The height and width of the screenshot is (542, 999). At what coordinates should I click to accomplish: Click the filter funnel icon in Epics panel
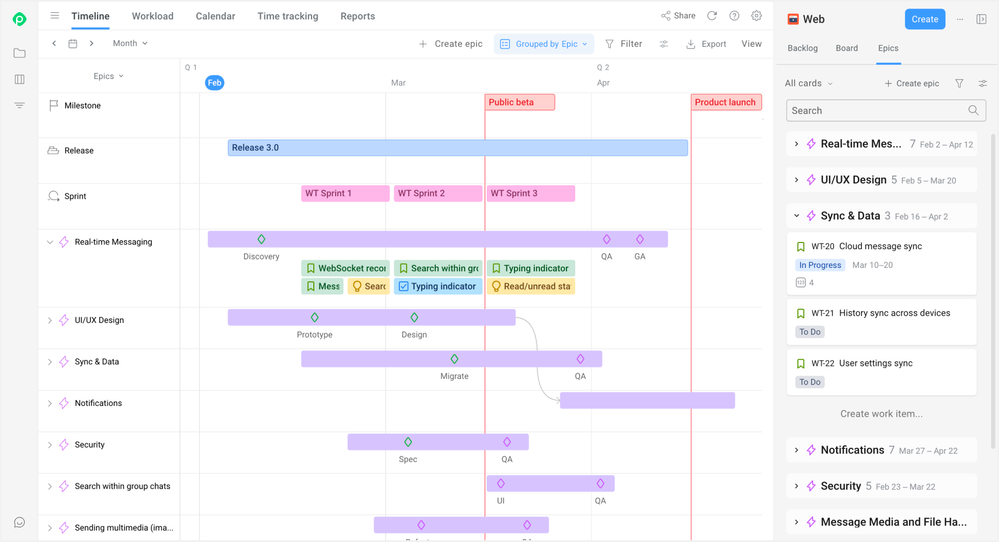(x=959, y=83)
